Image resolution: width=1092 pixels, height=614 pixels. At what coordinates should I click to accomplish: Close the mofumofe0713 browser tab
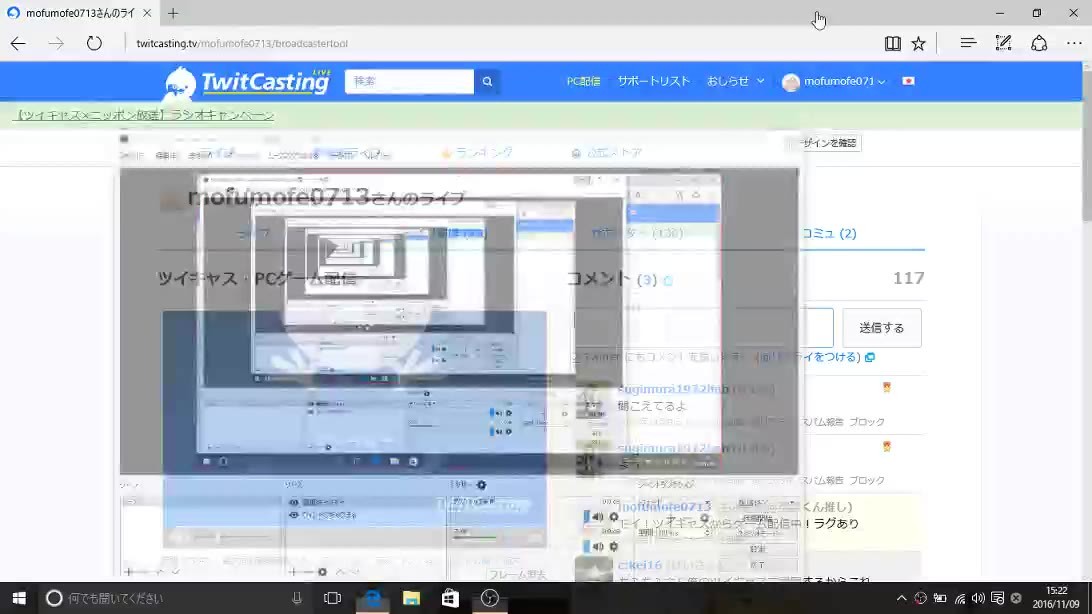tap(147, 13)
